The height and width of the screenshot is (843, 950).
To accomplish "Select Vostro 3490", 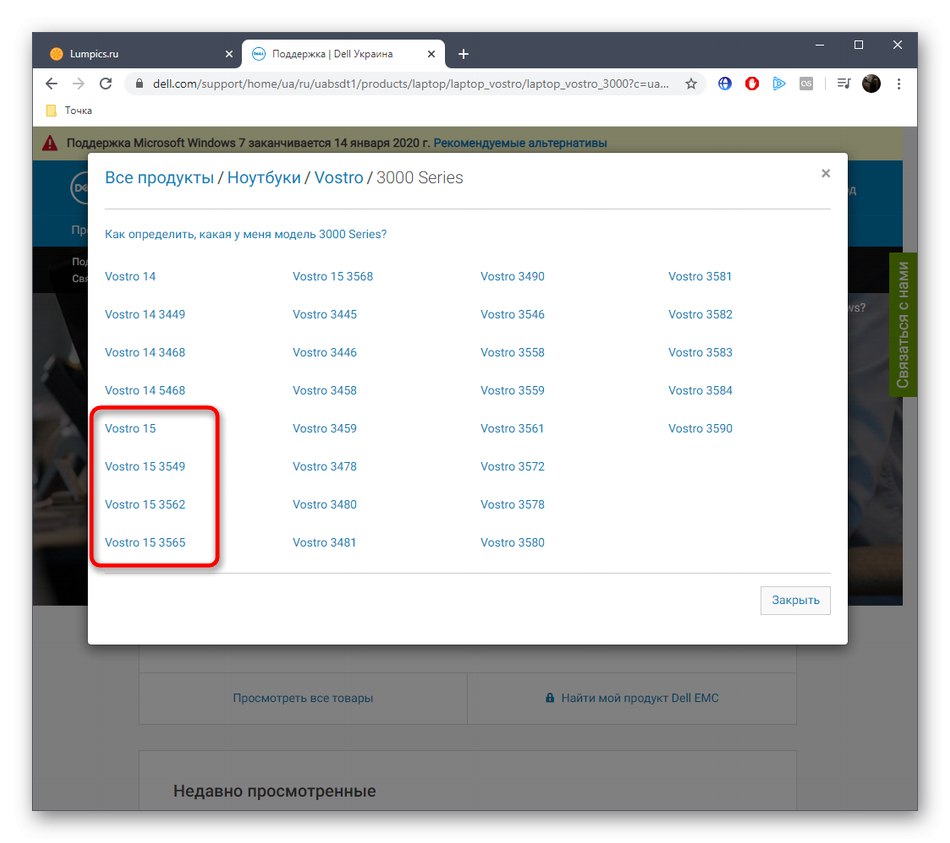I will (x=513, y=276).
